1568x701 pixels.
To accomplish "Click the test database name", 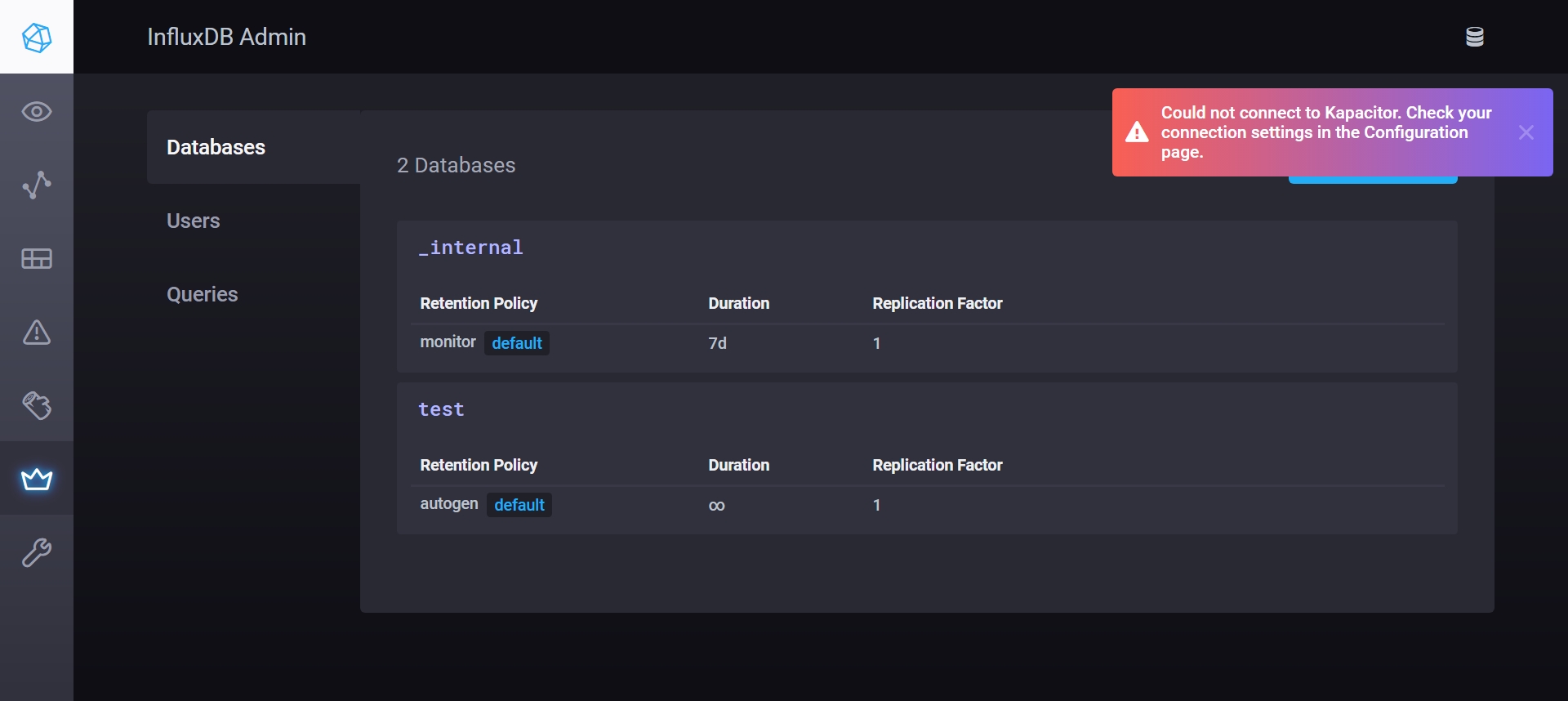I will point(441,409).
